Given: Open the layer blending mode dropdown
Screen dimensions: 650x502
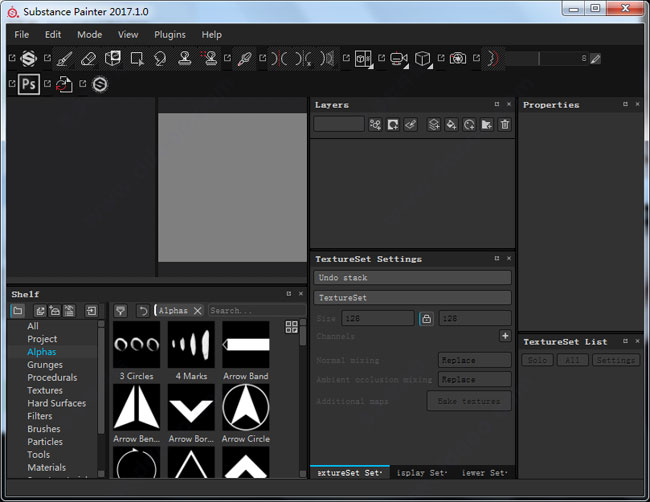Looking at the screenshot, I should (338, 125).
